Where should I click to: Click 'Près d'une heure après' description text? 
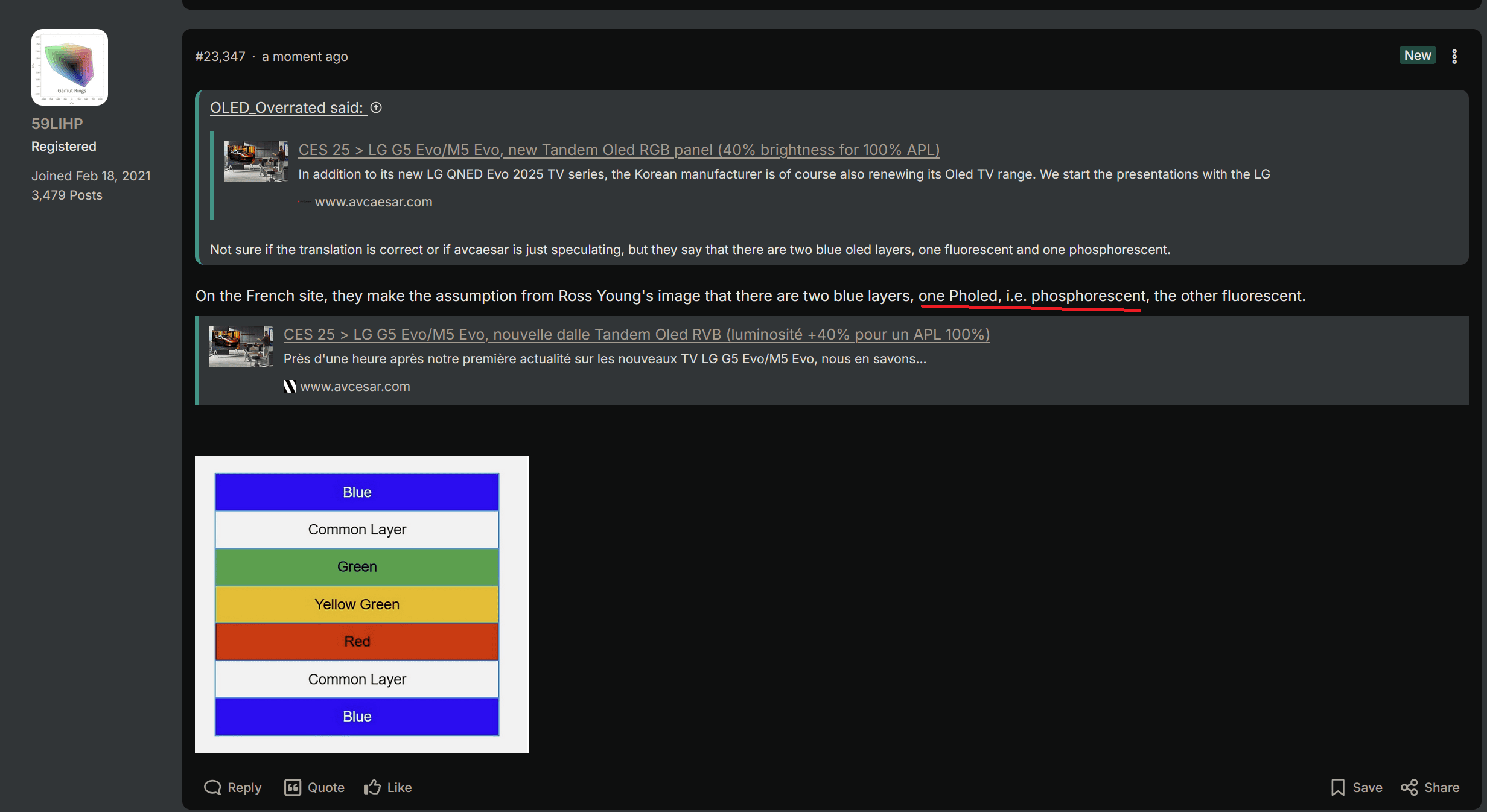point(605,359)
